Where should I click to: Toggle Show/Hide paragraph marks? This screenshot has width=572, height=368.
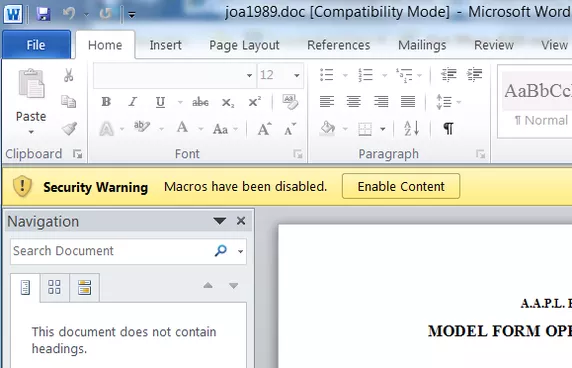coord(448,128)
